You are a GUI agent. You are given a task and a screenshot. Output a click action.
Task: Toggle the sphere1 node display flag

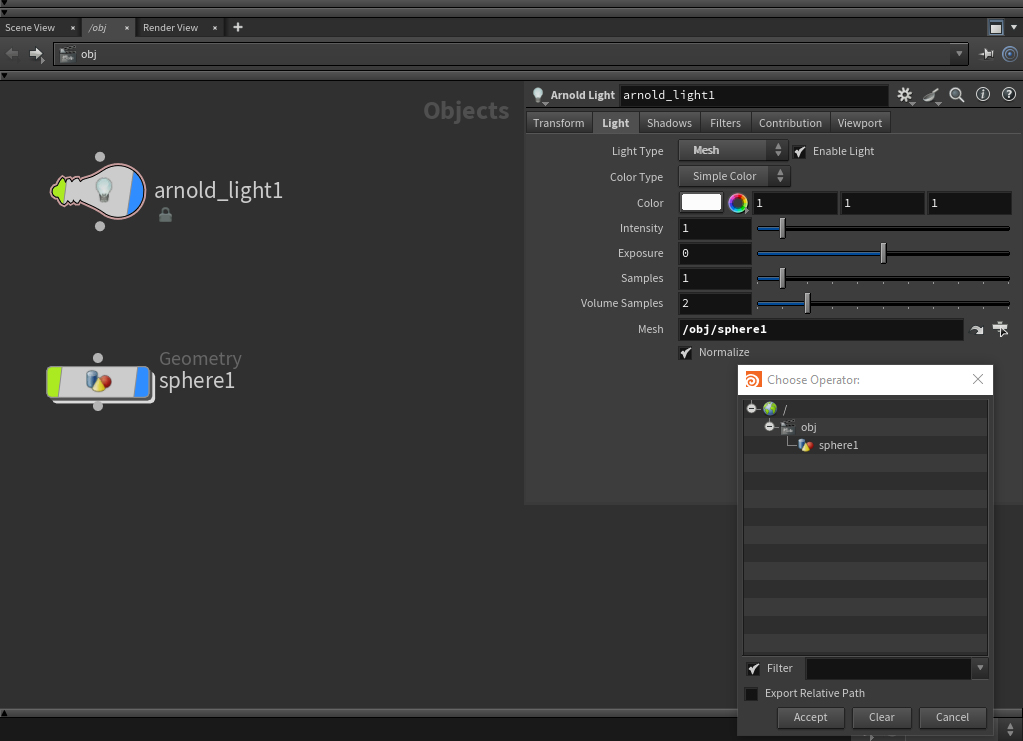[x=142, y=382]
